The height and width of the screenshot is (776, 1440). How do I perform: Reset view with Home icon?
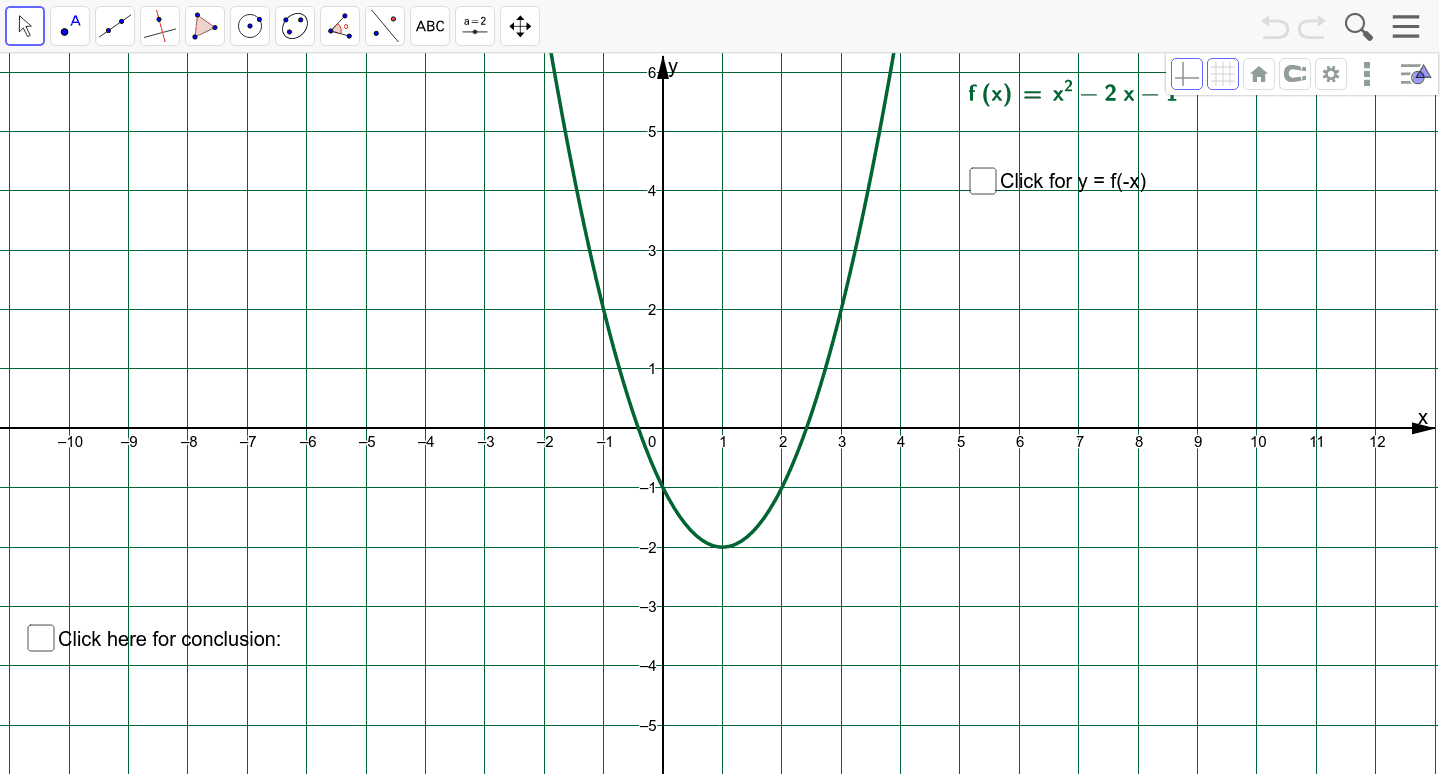[x=1259, y=74]
